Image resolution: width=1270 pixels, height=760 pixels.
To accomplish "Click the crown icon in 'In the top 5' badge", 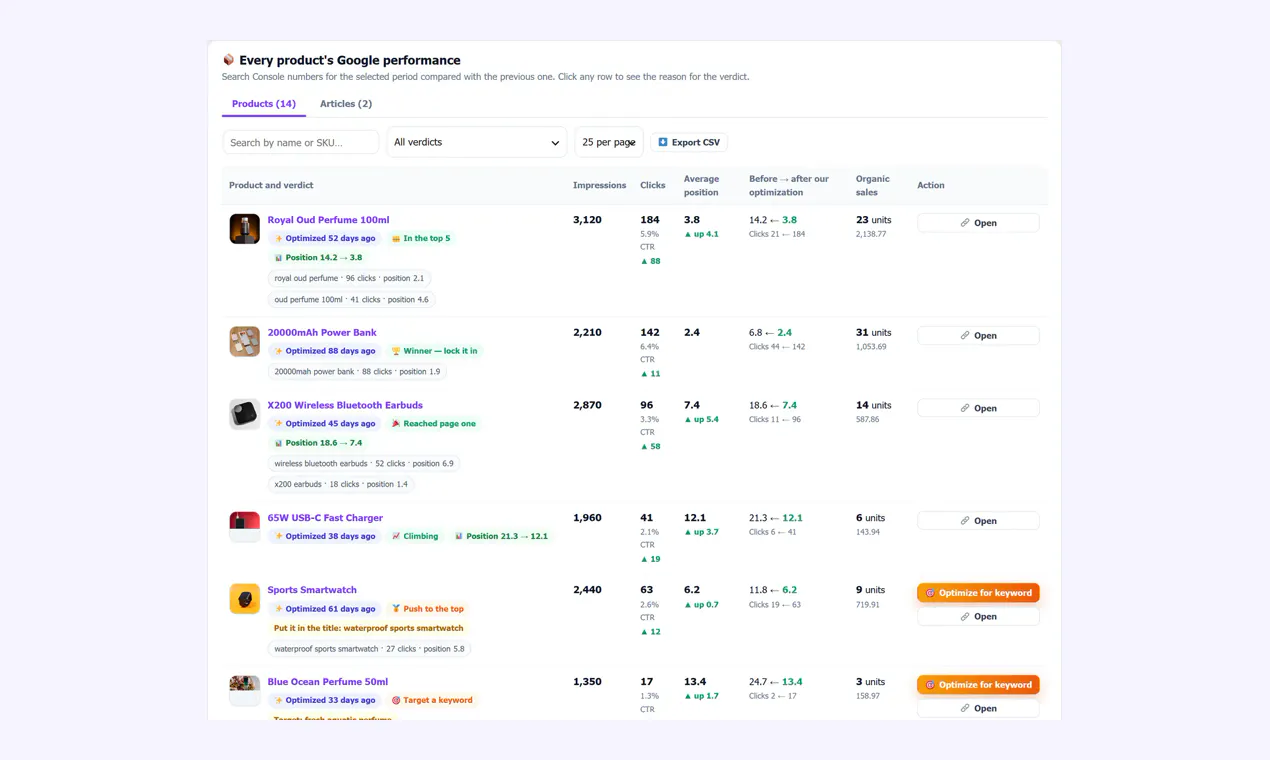I will click(396, 239).
